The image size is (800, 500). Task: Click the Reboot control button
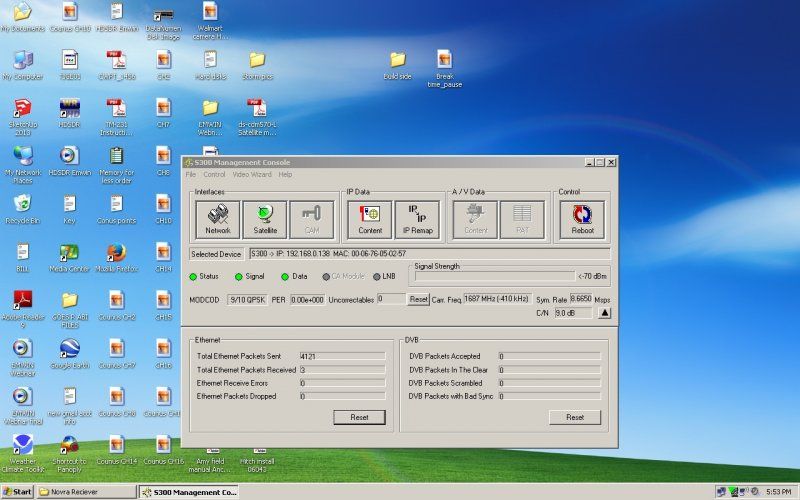(582, 220)
